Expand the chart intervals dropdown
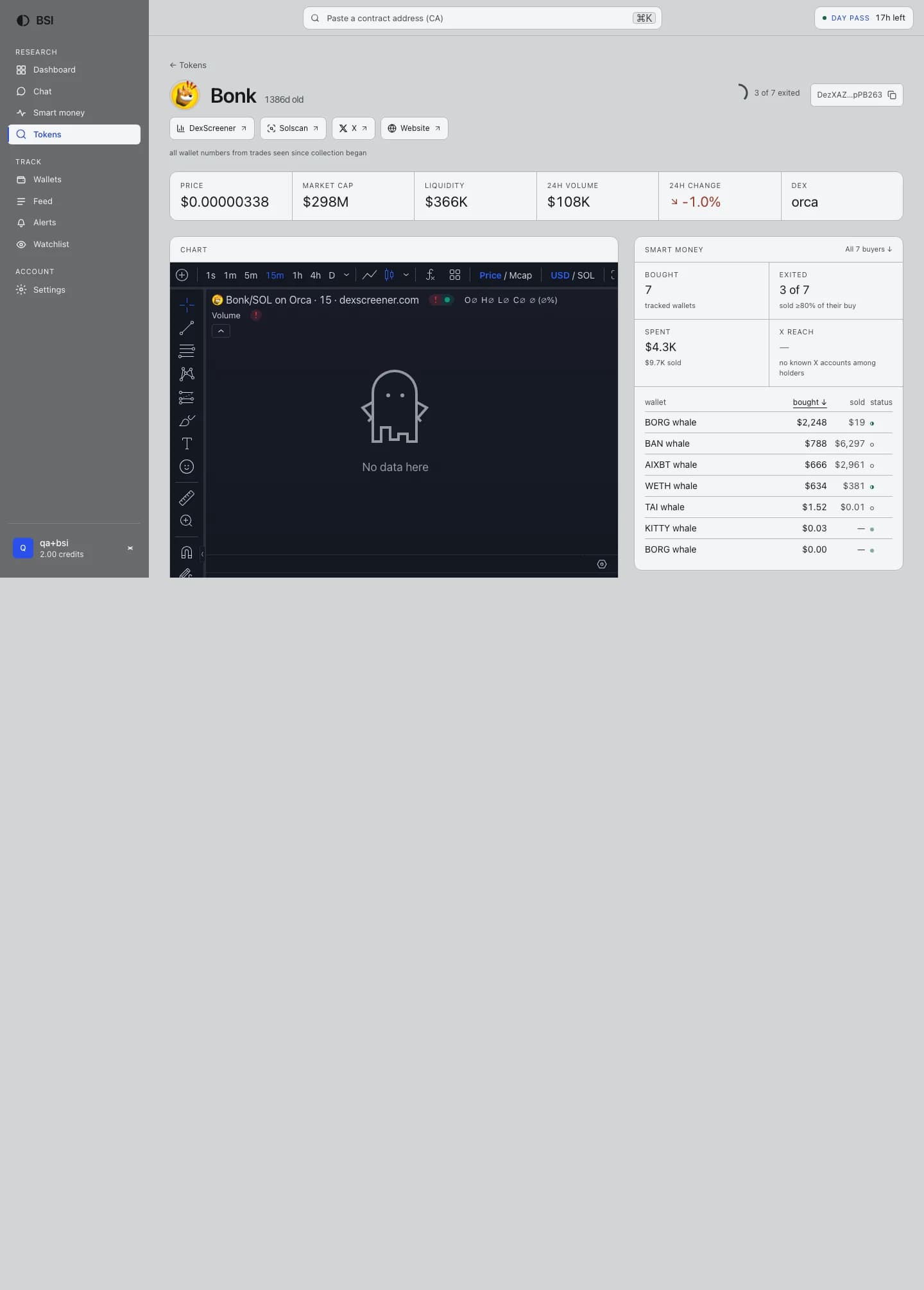Image resolution: width=924 pixels, height=1290 pixels. tap(346, 275)
